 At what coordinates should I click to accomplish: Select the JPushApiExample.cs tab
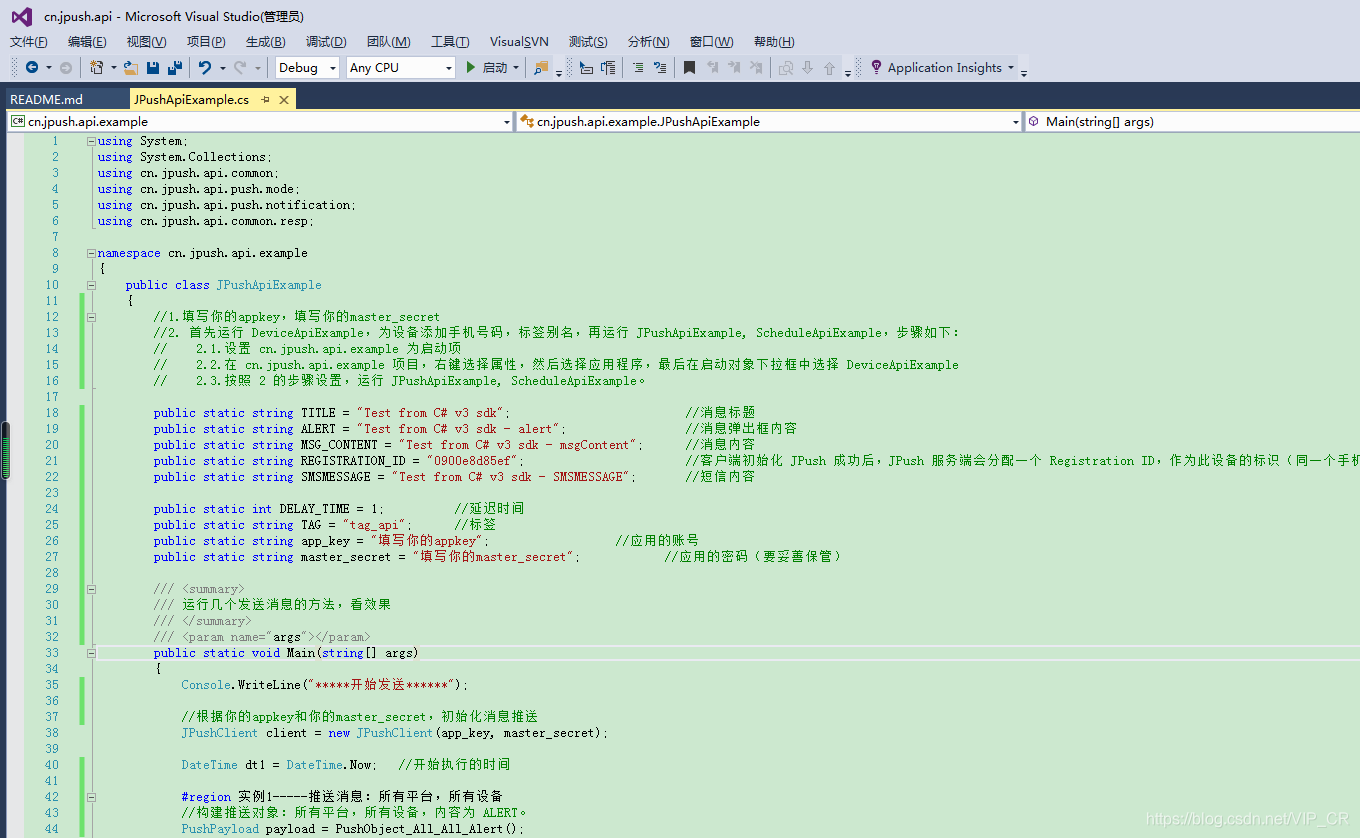192,99
